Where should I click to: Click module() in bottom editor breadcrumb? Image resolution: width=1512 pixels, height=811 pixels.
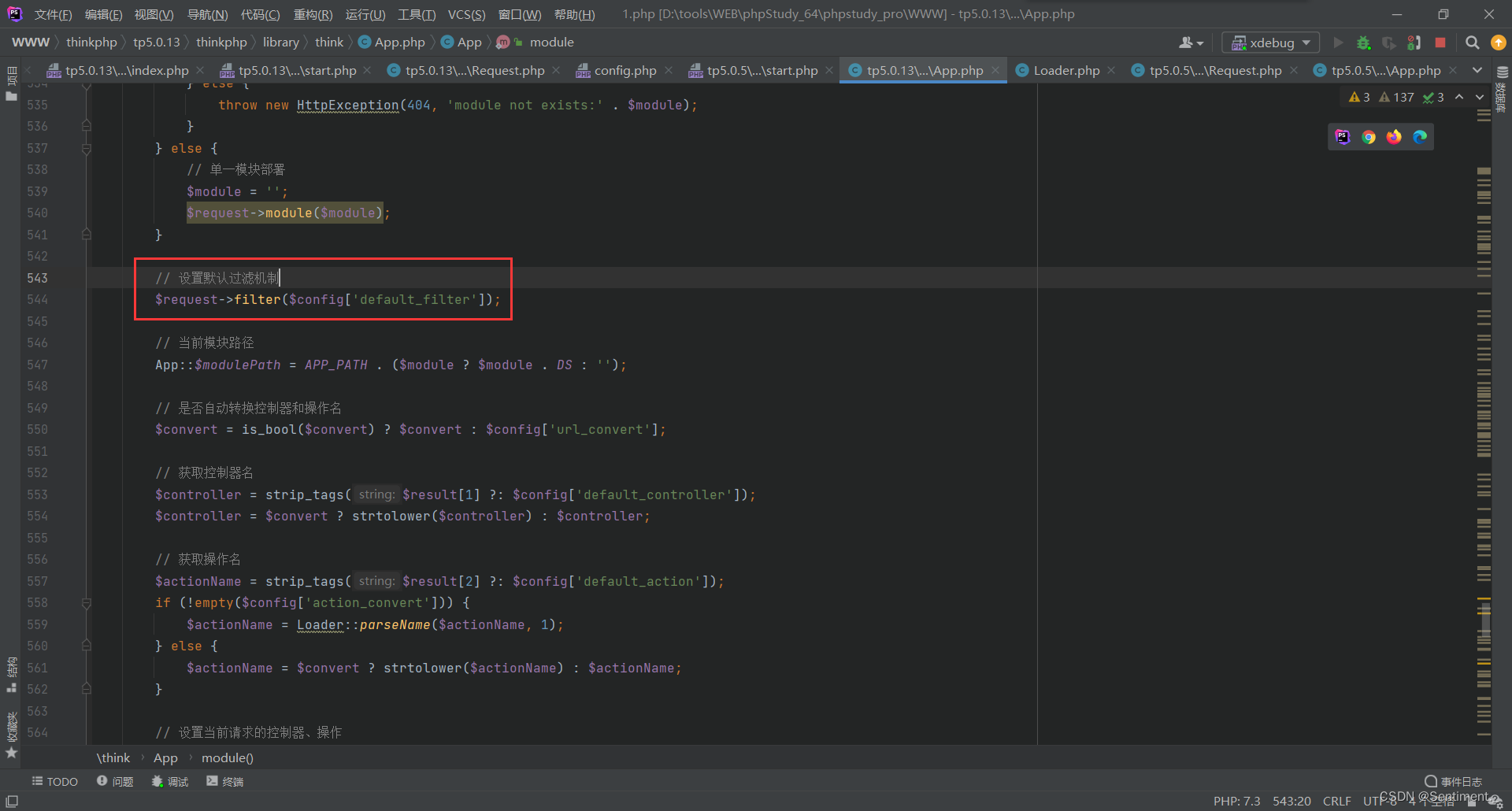[228, 757]
